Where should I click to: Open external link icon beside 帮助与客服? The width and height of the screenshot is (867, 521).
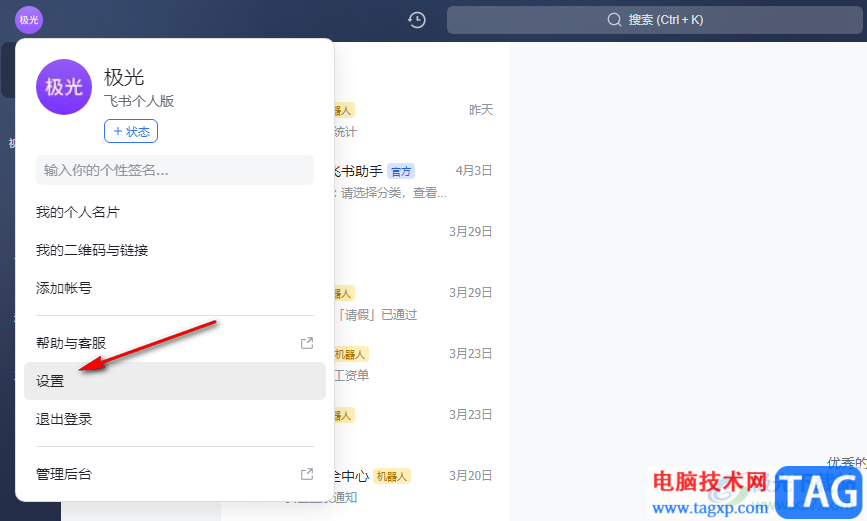(307, 343)
